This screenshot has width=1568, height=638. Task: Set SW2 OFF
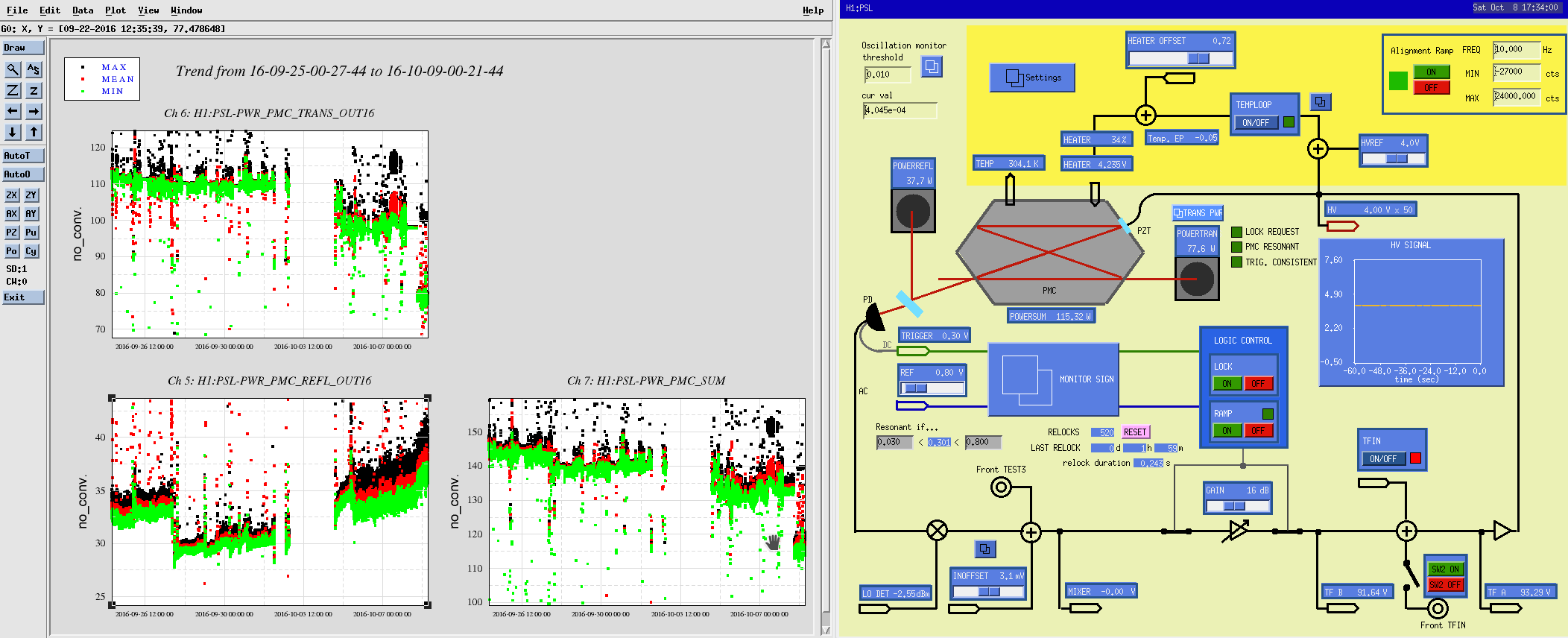(x=1445, y=585)
